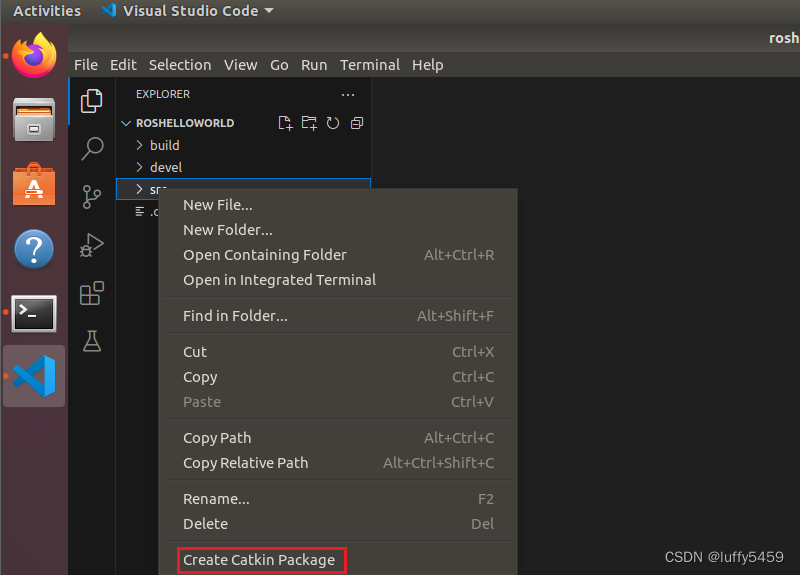Refresh the Explorer tree

tap(333, 123)
